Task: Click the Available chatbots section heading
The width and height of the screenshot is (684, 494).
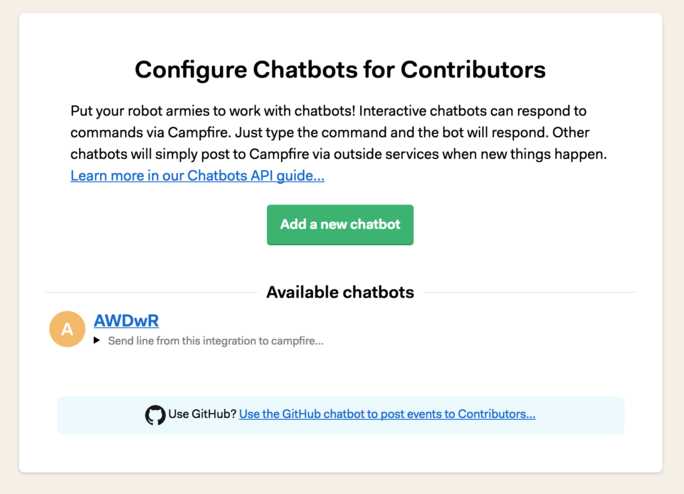Action: [x=340, y=292]
